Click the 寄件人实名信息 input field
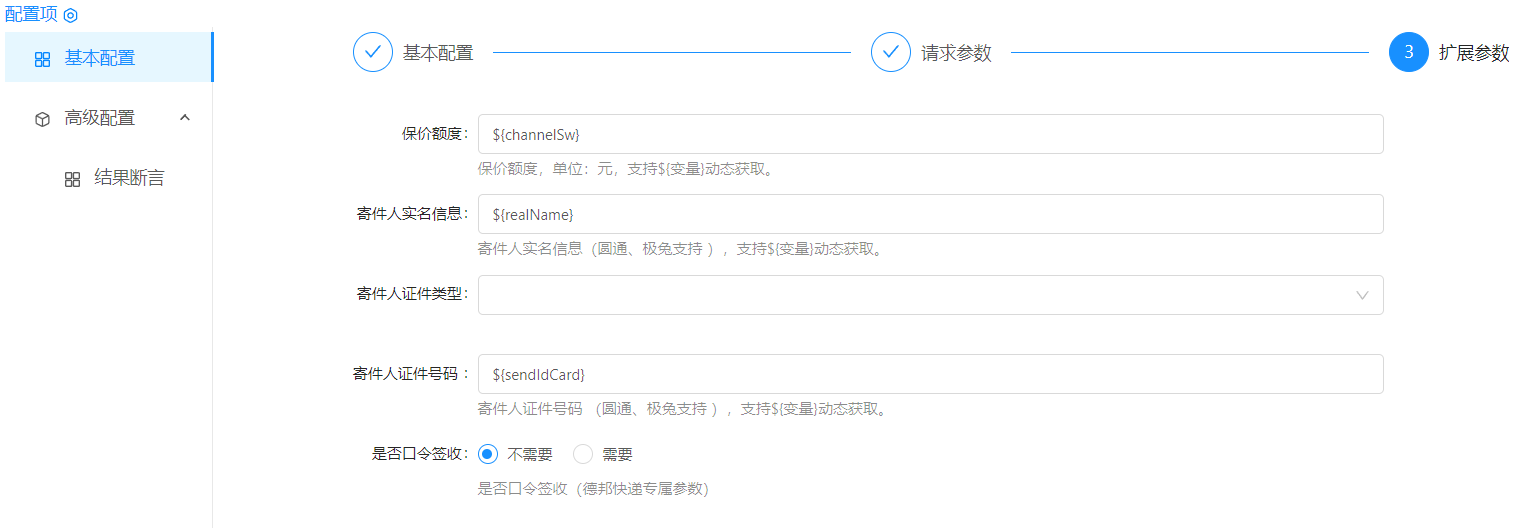 pyautogui.click(x=930, y=214)
